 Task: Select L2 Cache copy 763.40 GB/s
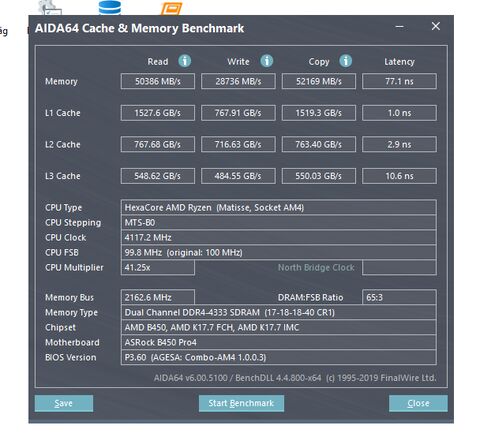click(319, 144)
